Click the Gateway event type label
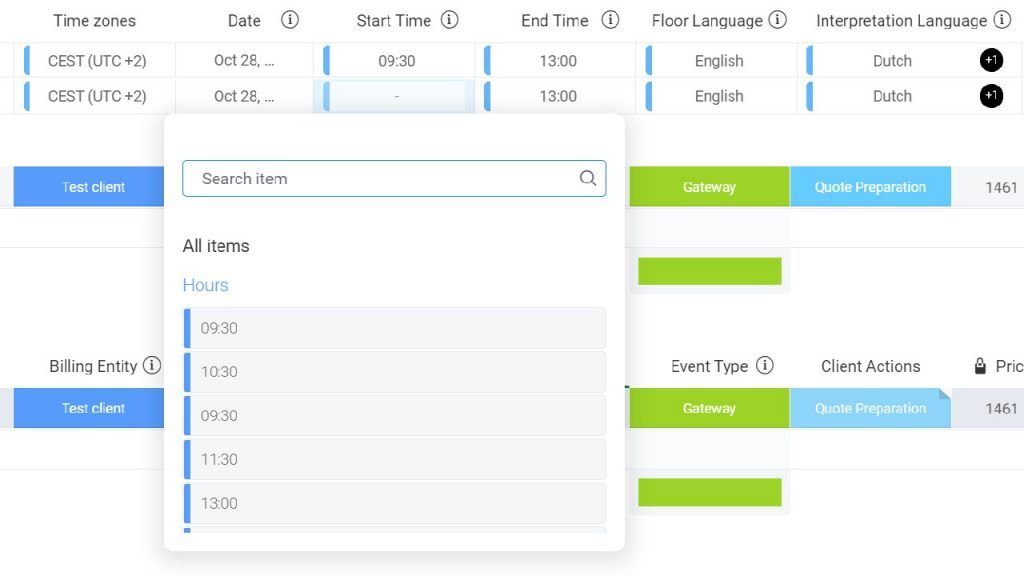 [x=709, y=408]
